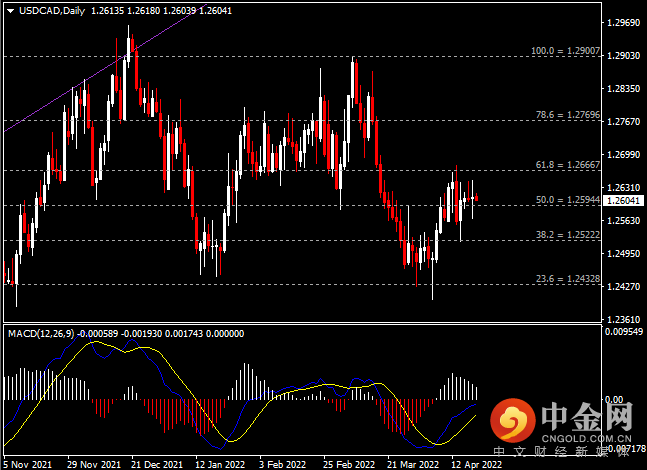The height and width of the screenshot is (470, 647).
Task: Click the 21 Mar 2022 date label
Action: pyautogui.click(x=413, y=464)
